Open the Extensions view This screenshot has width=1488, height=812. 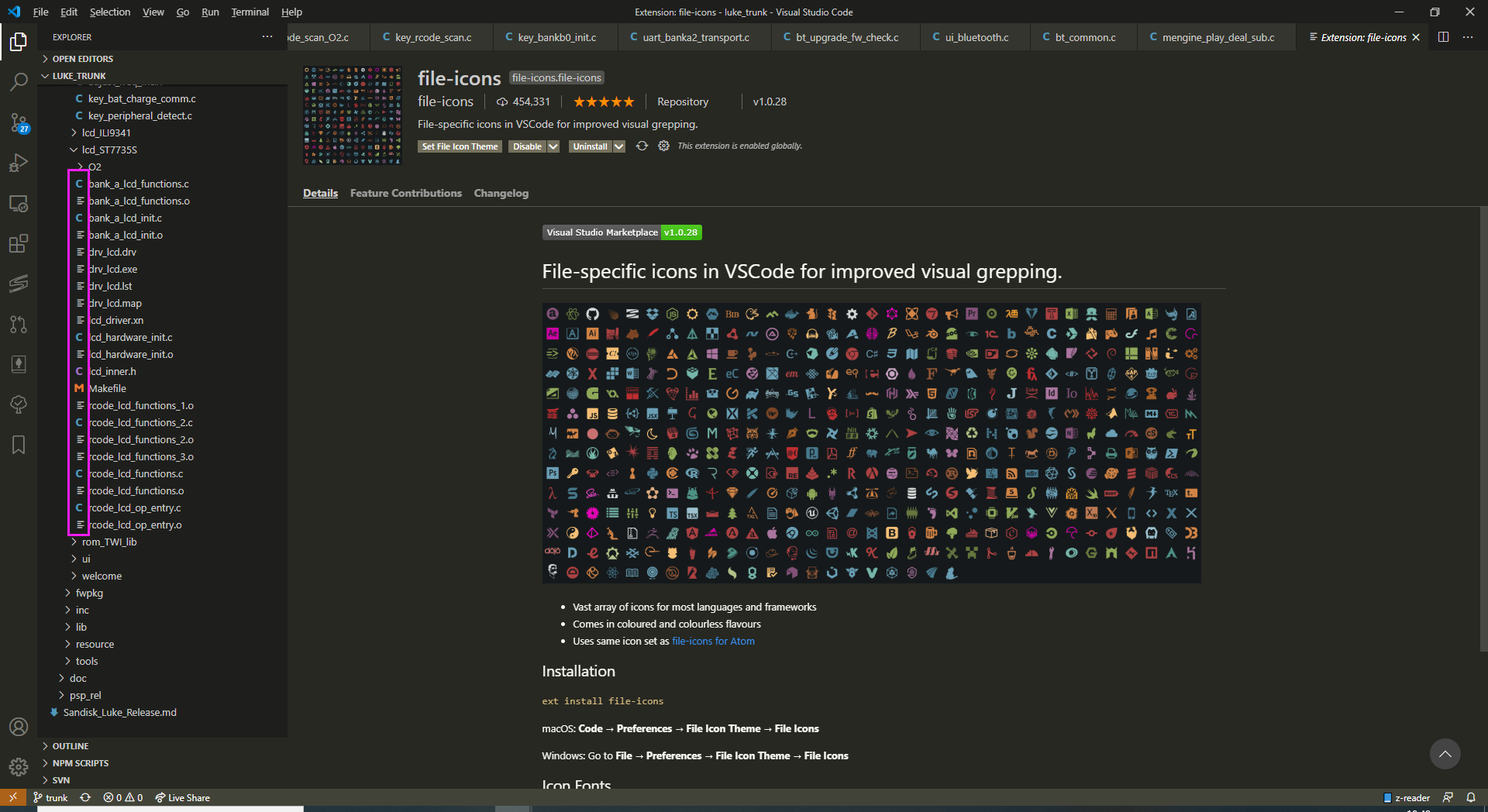click(x=19, y=244)
